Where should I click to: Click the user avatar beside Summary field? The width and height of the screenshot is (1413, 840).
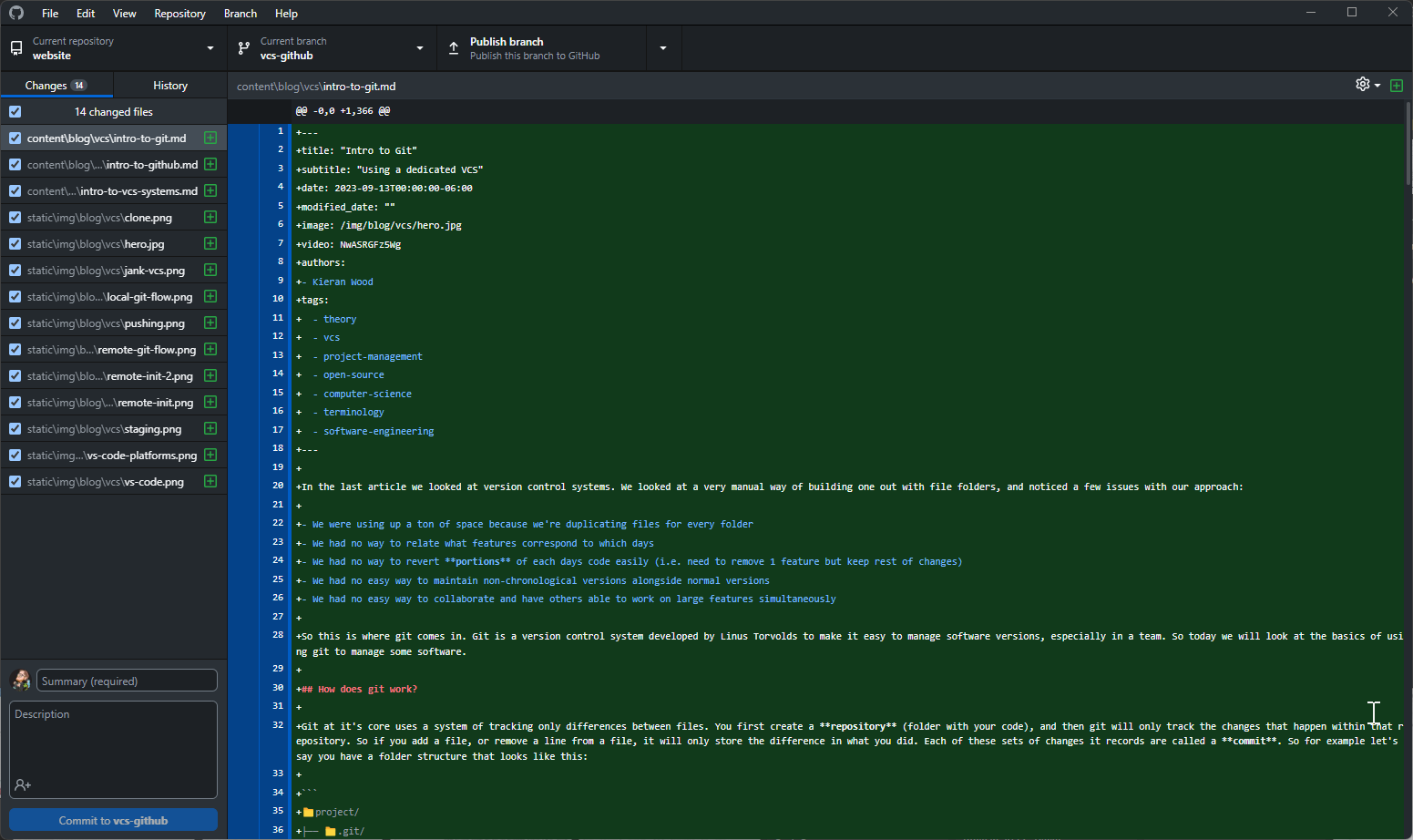pos(20,681)
